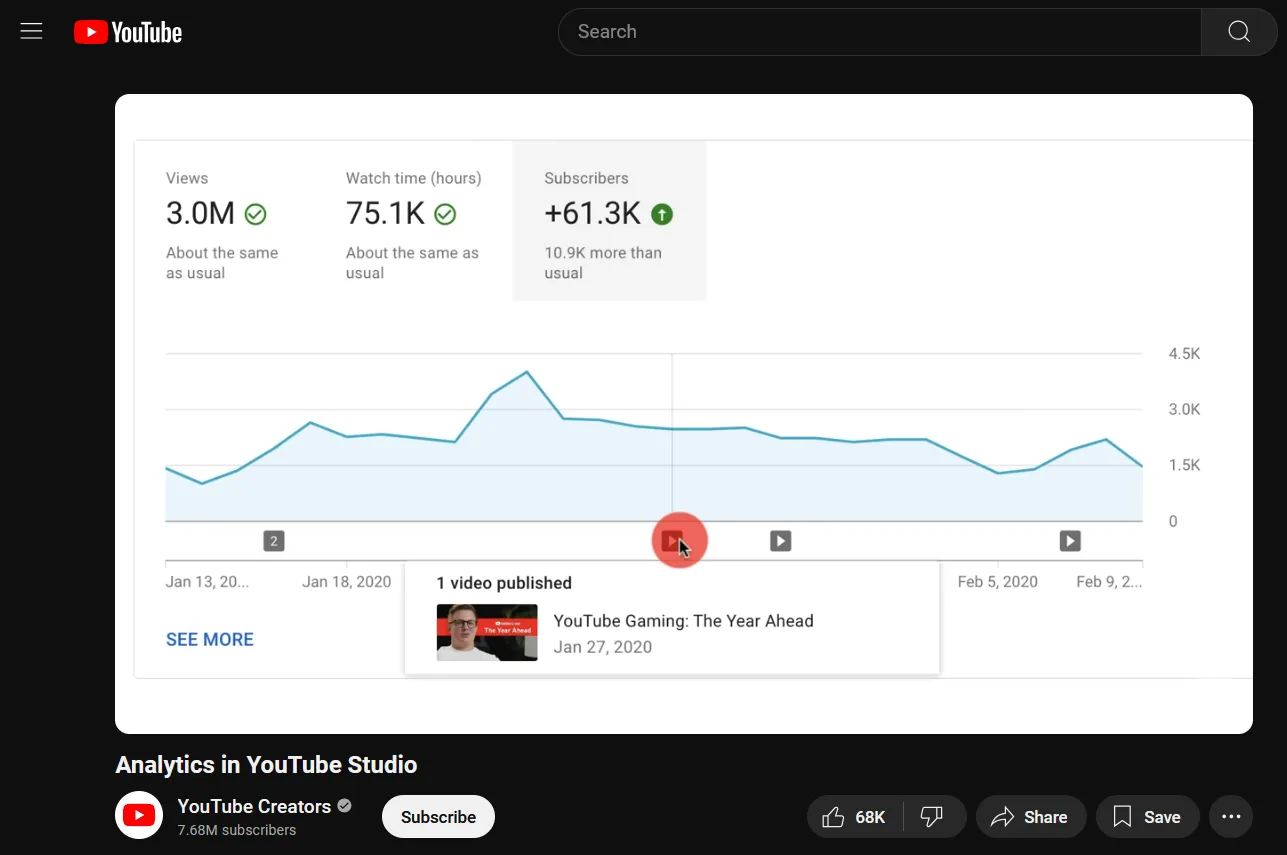This screenshot has height=855, width=1287.
Task: Click the YouTube home logo
Action: click(128, 32)
